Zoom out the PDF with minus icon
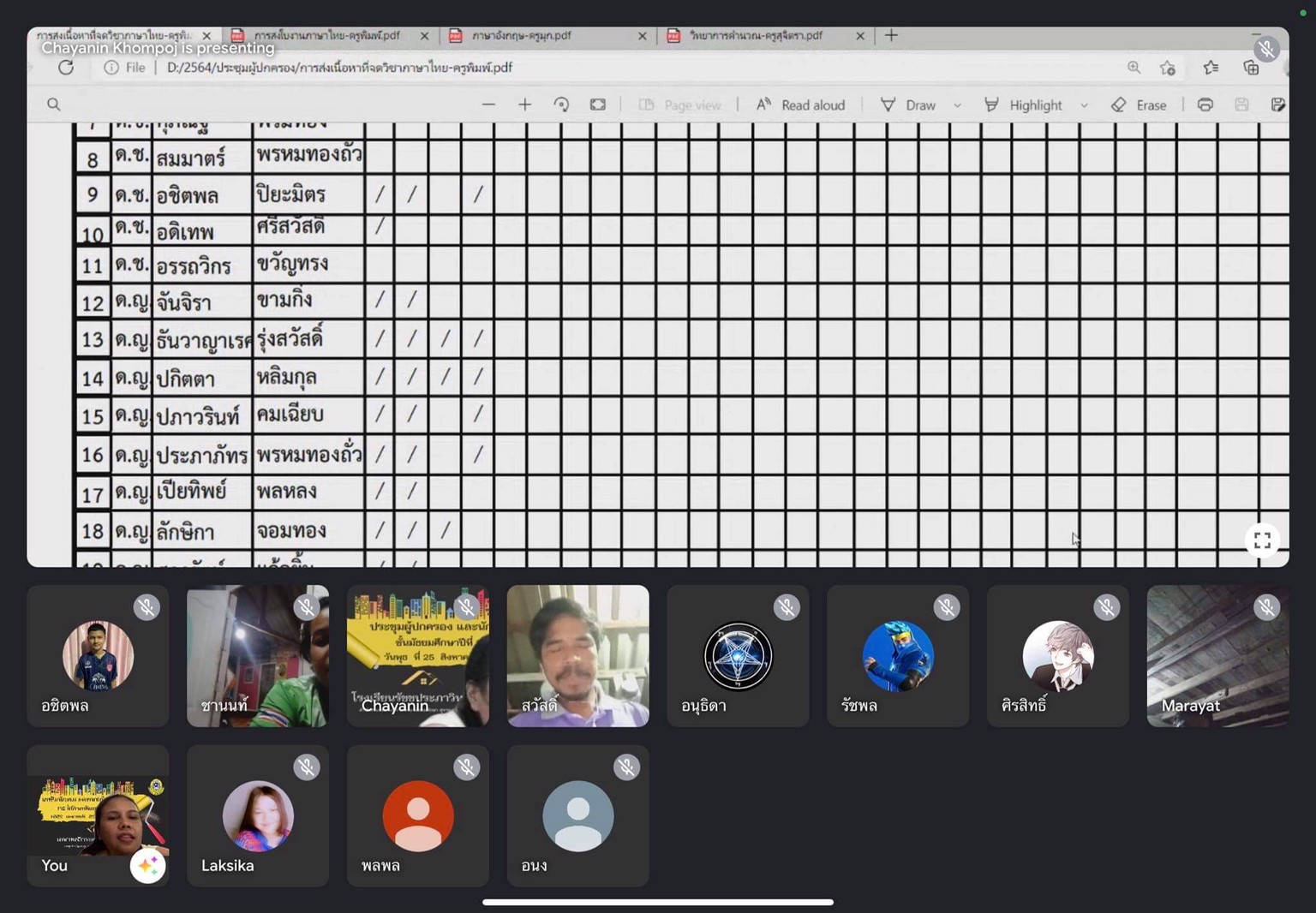This screenshot has width=1316, height=913. click(488, 104)
